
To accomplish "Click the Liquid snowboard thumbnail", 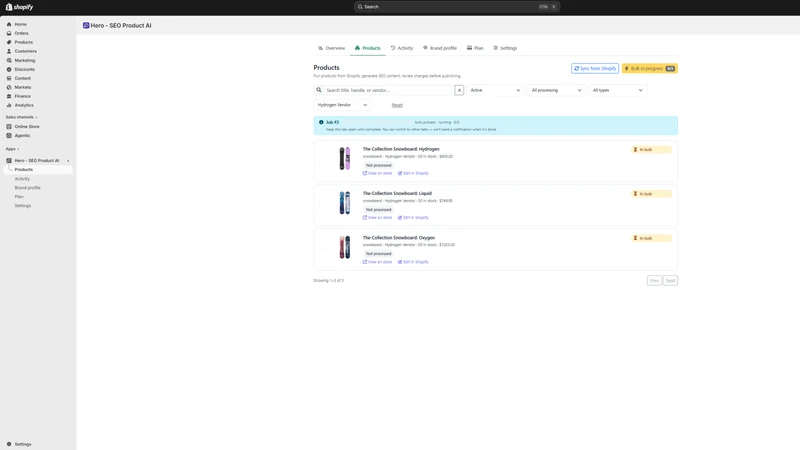I will click(345, 203).
